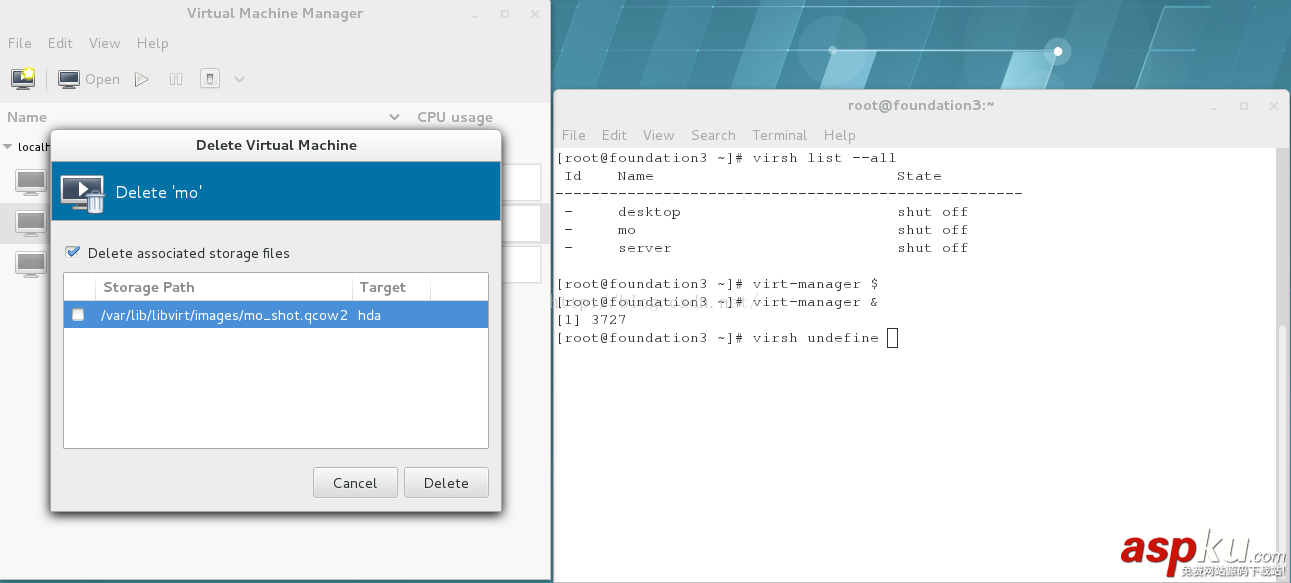Open Edit menu in Virtual Machine Manager
Screen dimensions: 1291x583
(60, 43)
